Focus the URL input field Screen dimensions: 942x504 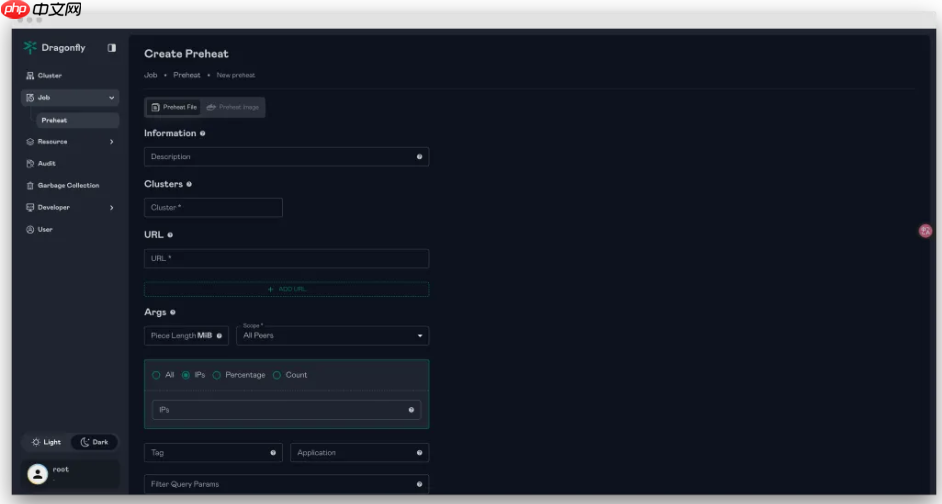coord(287,258)
